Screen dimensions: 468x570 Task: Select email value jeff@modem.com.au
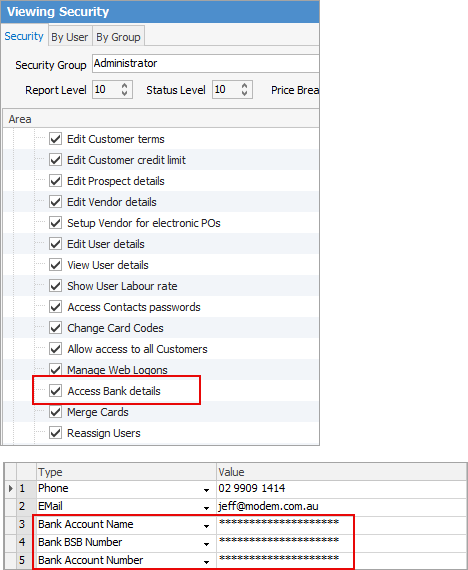[268, 506]
